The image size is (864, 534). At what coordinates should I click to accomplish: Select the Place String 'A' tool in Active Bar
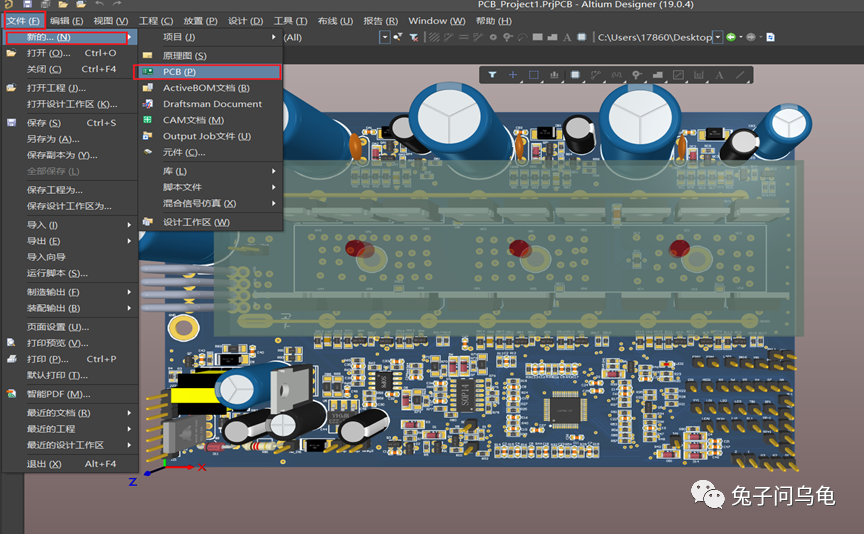[718, 75]
